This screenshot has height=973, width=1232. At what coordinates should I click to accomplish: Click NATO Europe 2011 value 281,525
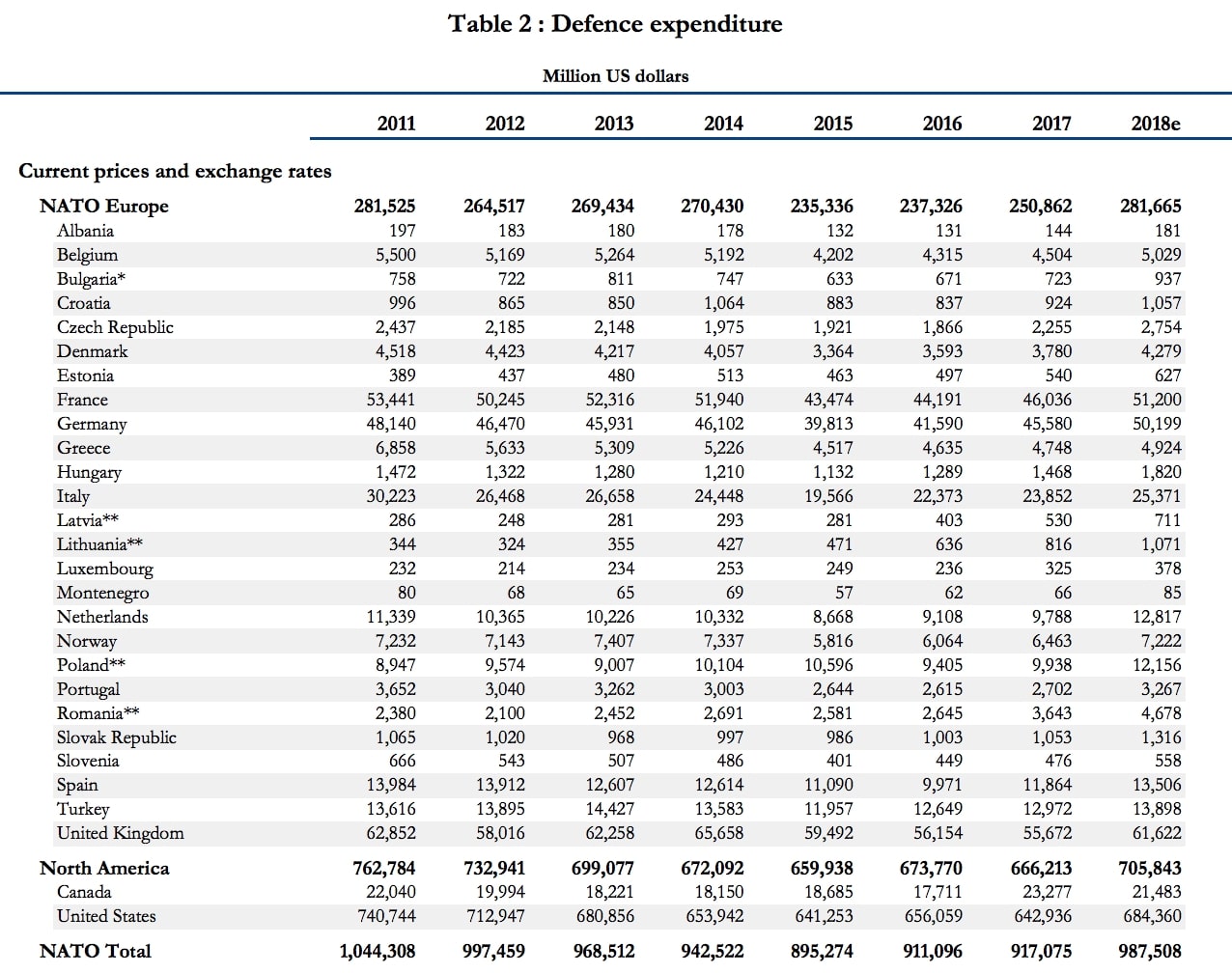click(385, 207)
